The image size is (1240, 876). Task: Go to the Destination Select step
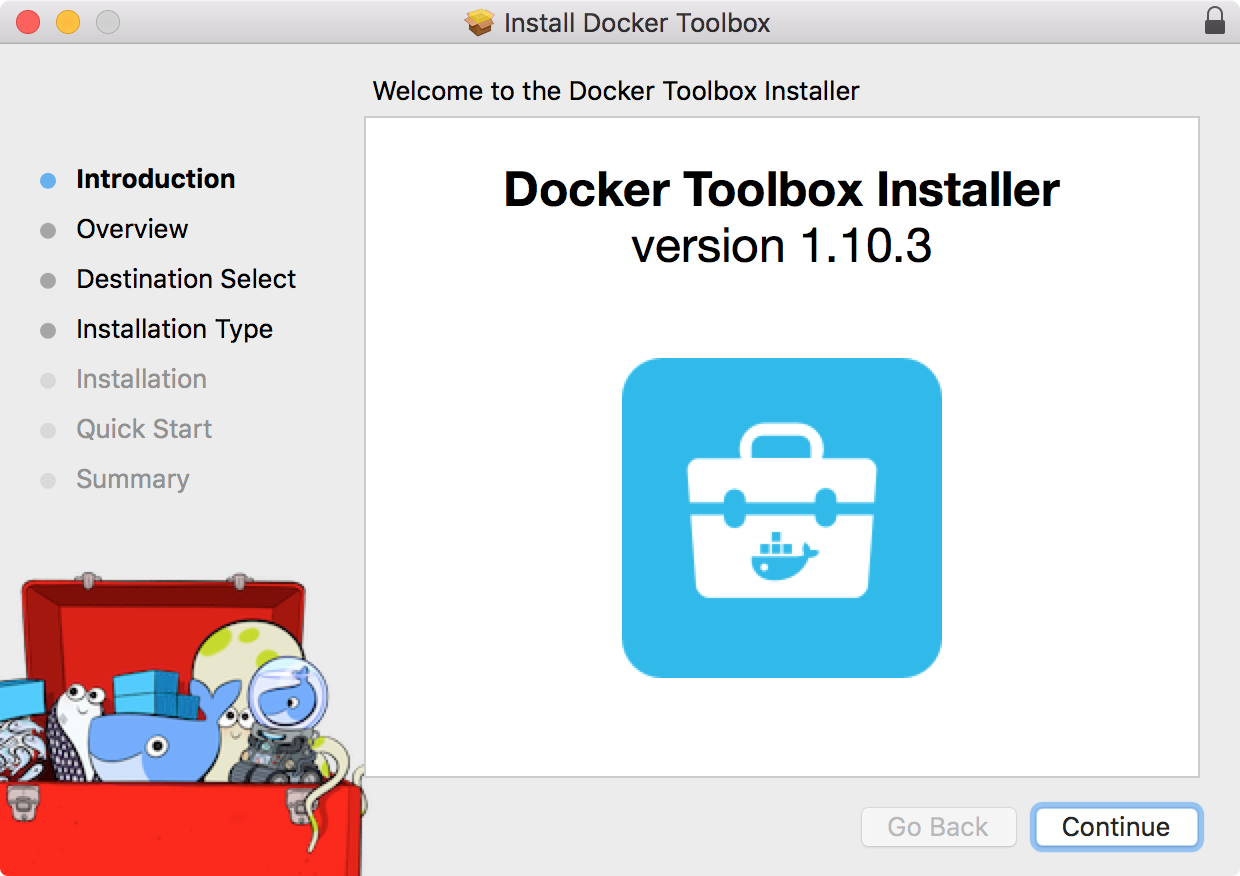point(186,279)
